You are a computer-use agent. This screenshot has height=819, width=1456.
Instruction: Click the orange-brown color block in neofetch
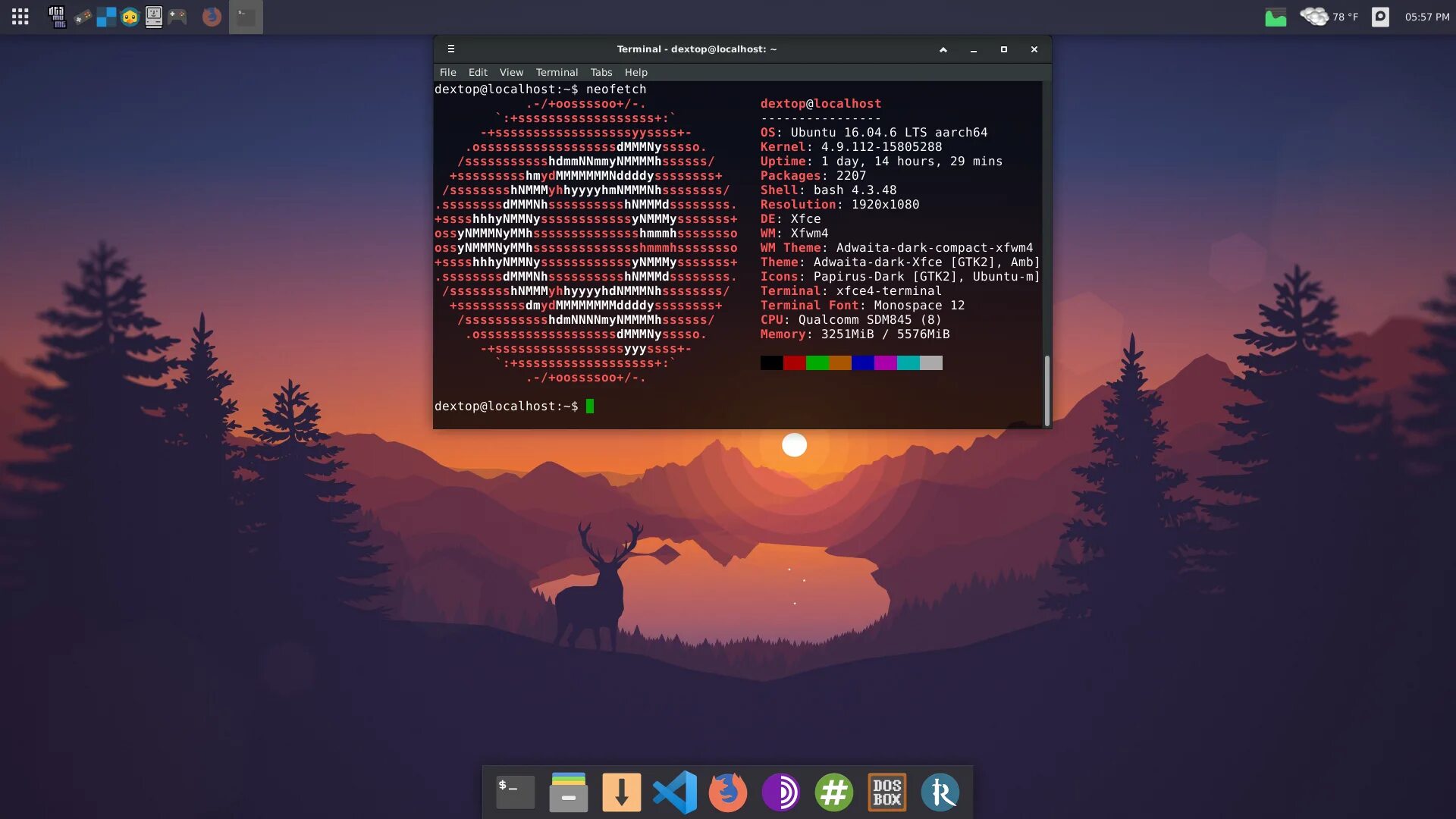pos(839,362)
